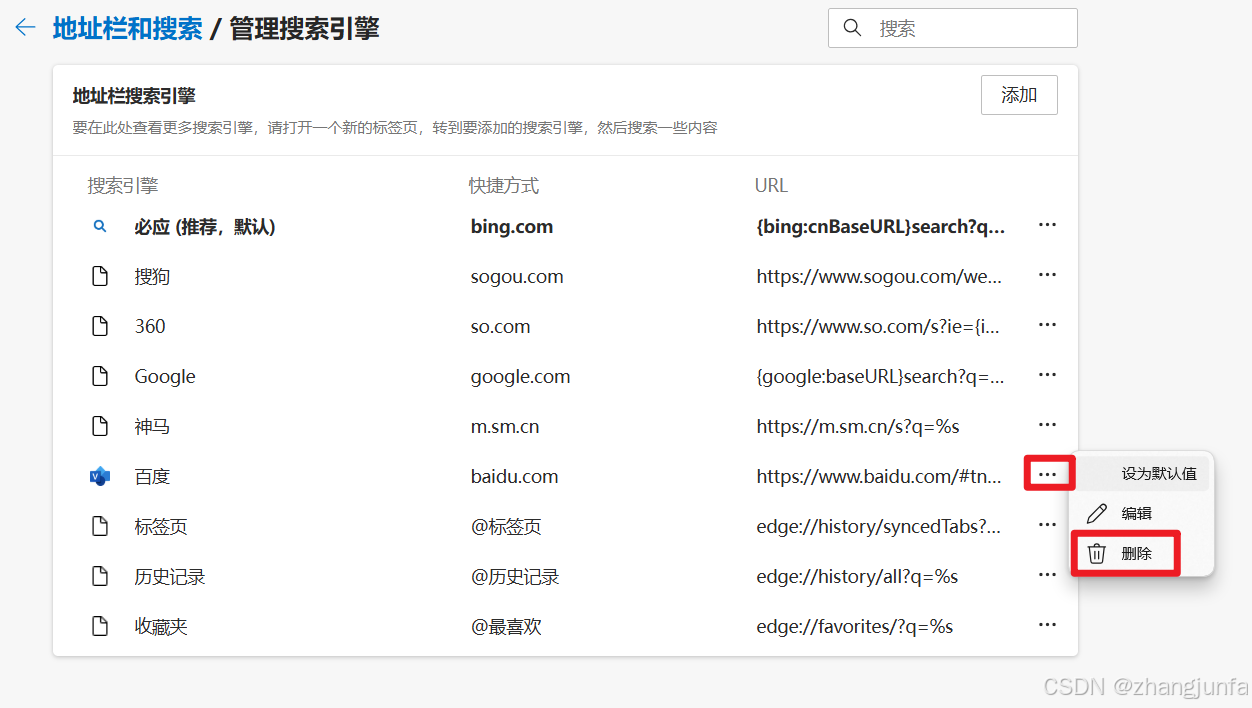
Task: Click the @标签页 shortcut text
Action: coord(506,527)
